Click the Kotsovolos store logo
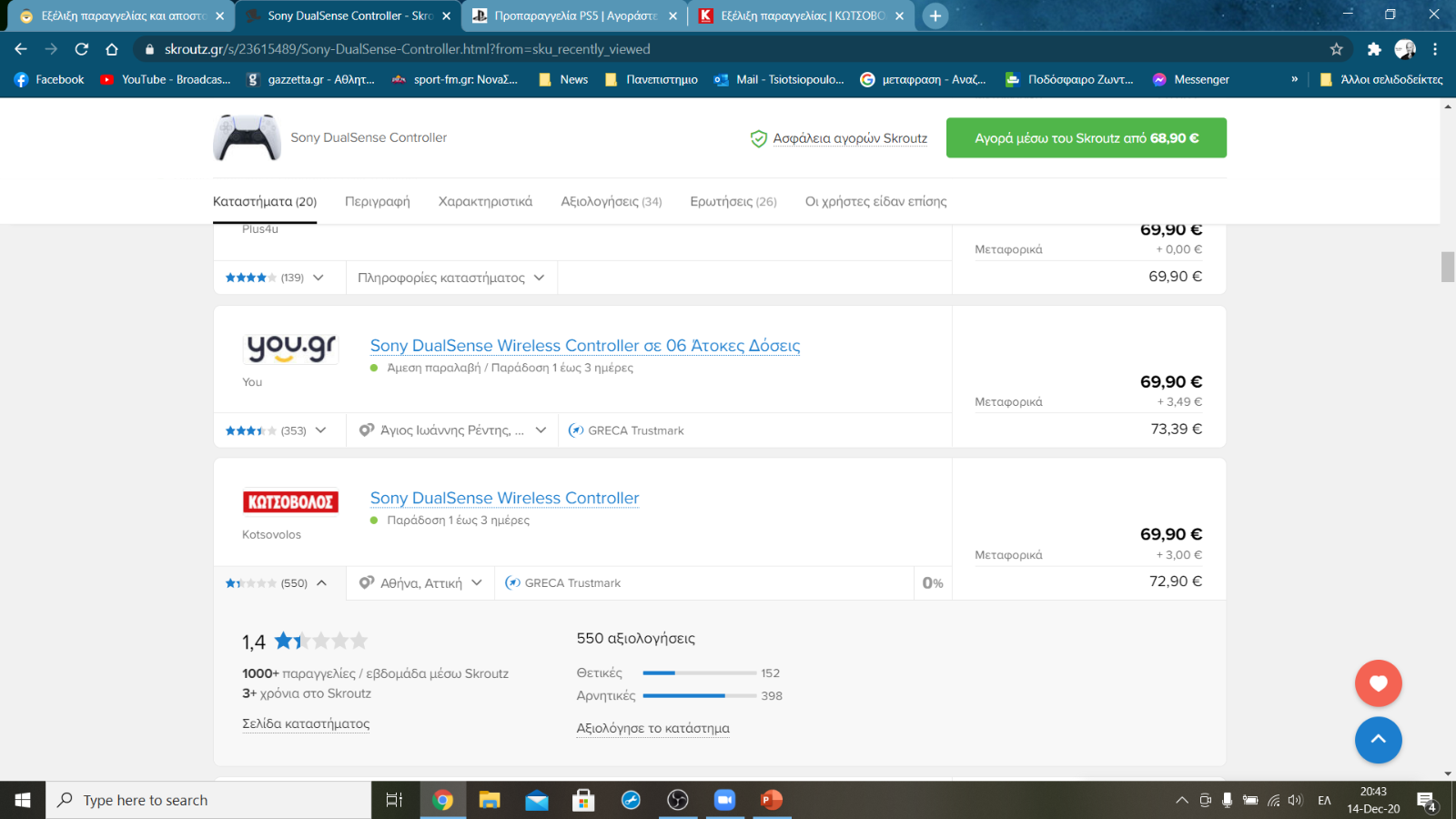The image size is (1456, 819). coord(290,501)
